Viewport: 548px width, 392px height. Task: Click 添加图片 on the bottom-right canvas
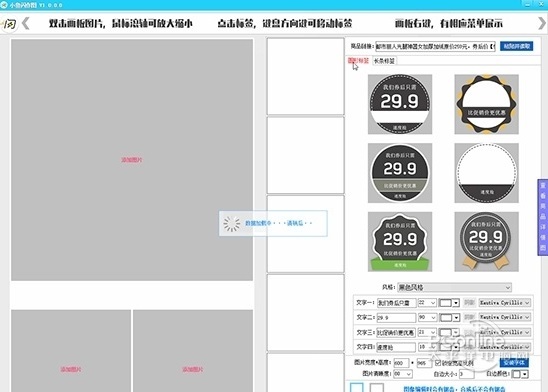(193, 369)
